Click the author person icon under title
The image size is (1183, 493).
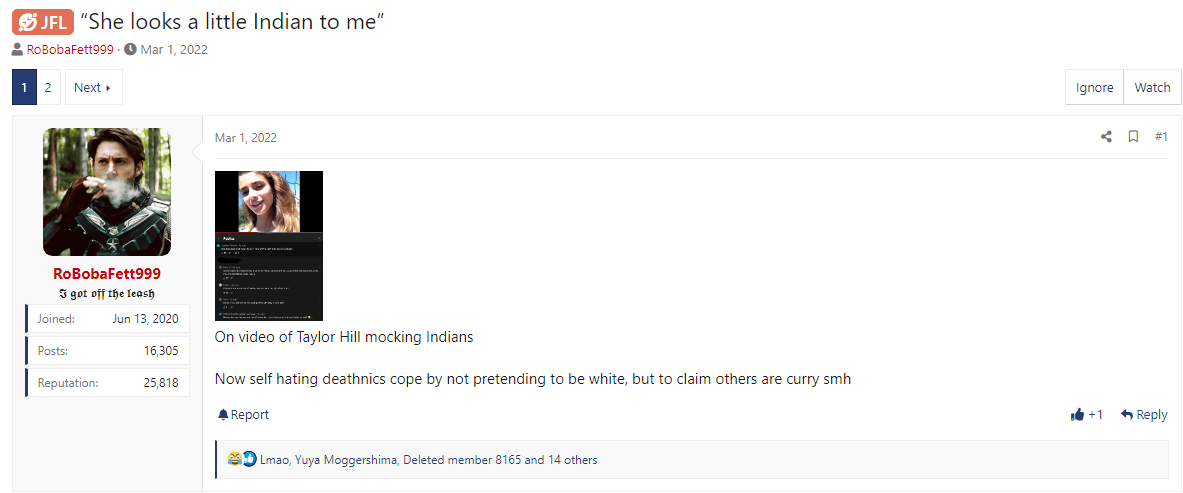pyautogui.click(x=17, y=50)
